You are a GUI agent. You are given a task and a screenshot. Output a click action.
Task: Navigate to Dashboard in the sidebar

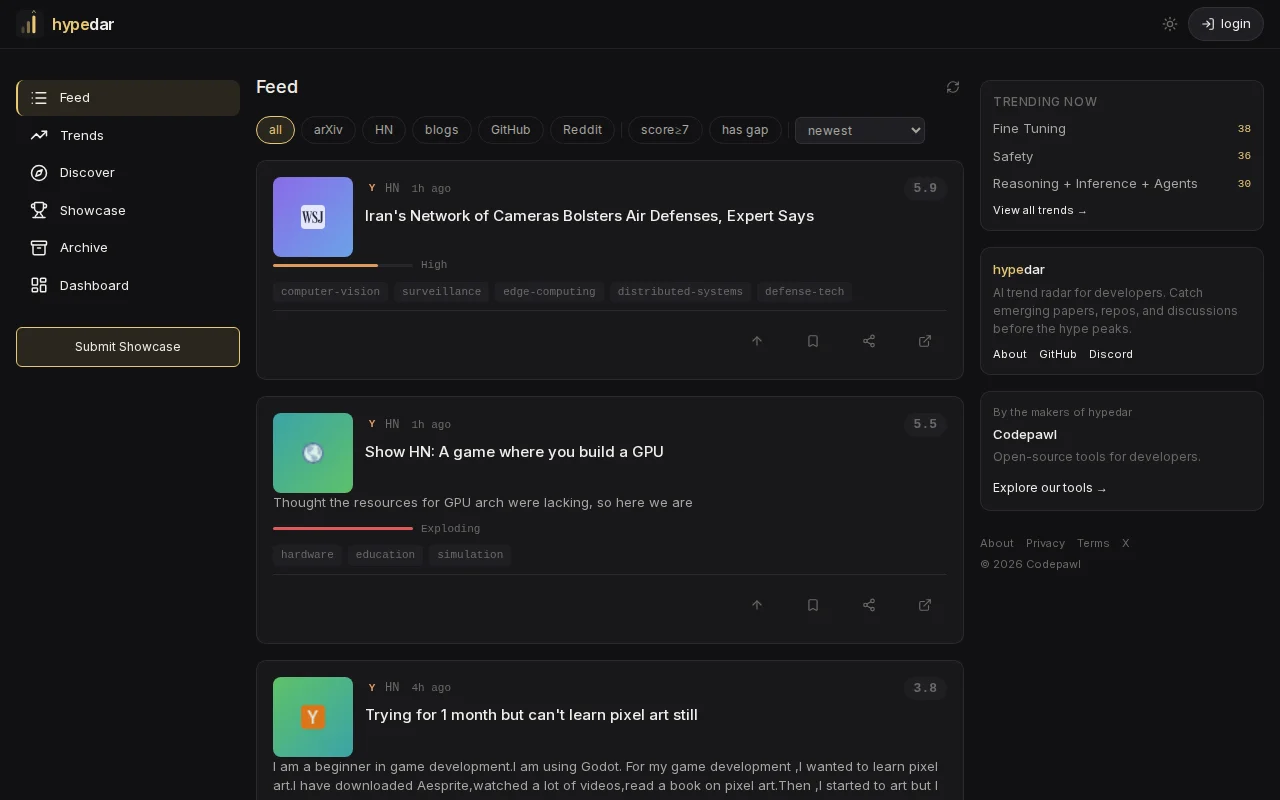coord(128,285)
